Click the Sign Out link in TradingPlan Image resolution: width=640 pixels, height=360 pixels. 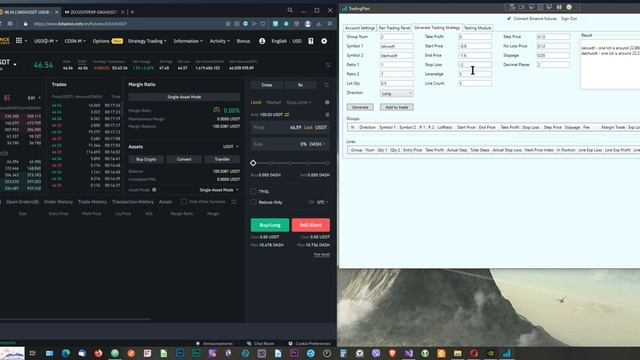(569, 18)
